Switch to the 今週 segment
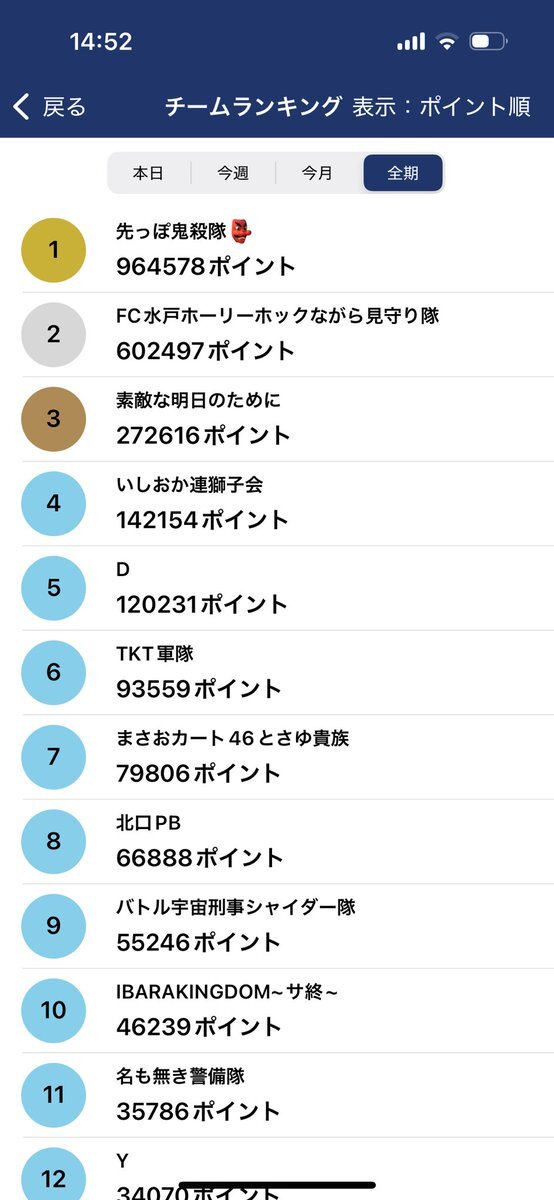Image resolution: width=554 pixels, height=1200 pixels. click(233, 173)
